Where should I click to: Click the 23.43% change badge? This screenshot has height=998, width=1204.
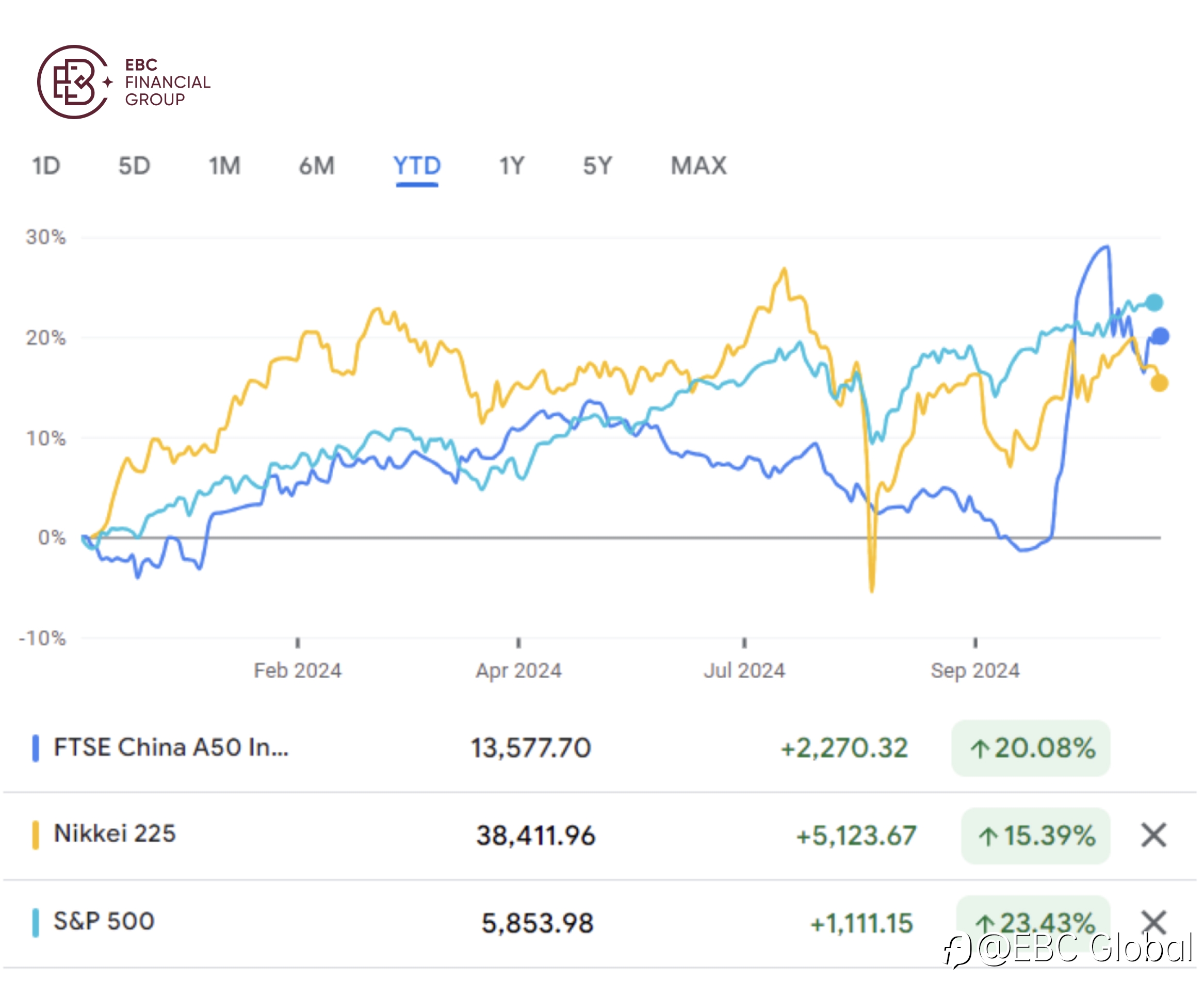1033,923
